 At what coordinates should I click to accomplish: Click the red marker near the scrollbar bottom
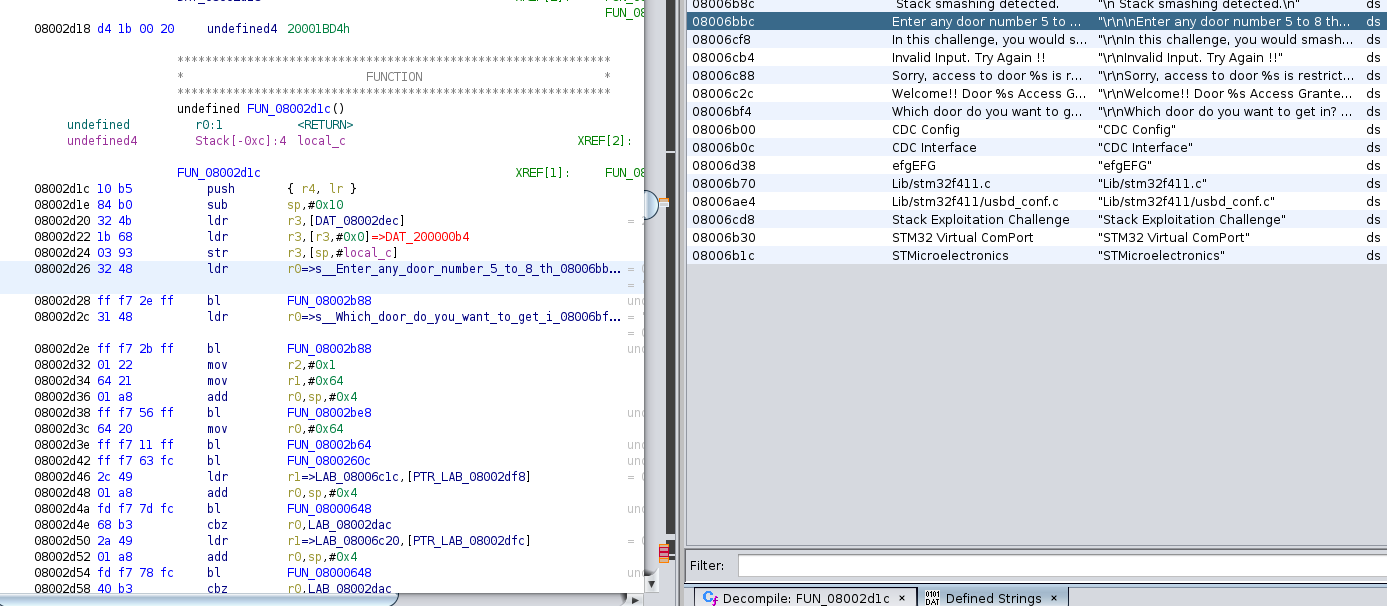click(664, 551)
